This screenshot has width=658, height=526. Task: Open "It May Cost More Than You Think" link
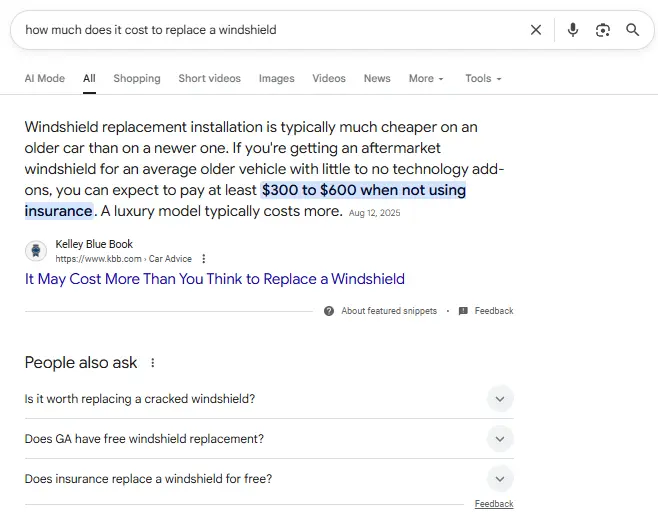[x=214, y=279]
